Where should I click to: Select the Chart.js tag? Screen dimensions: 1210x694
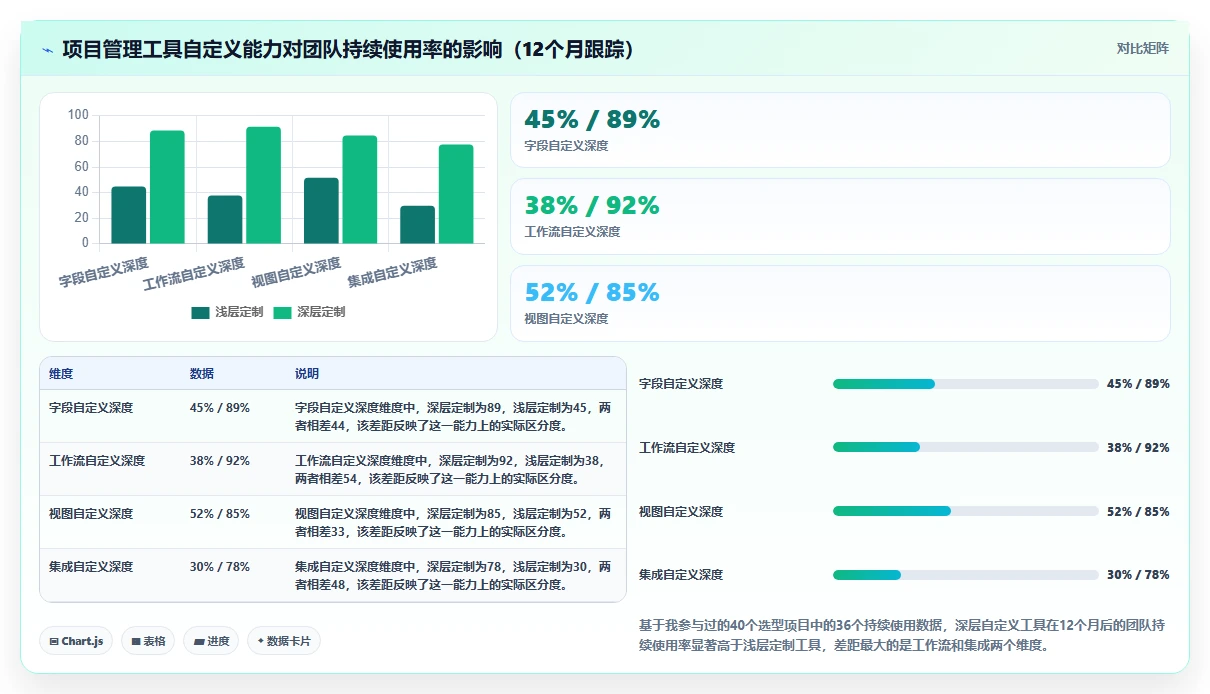click(x=76, y=641)
